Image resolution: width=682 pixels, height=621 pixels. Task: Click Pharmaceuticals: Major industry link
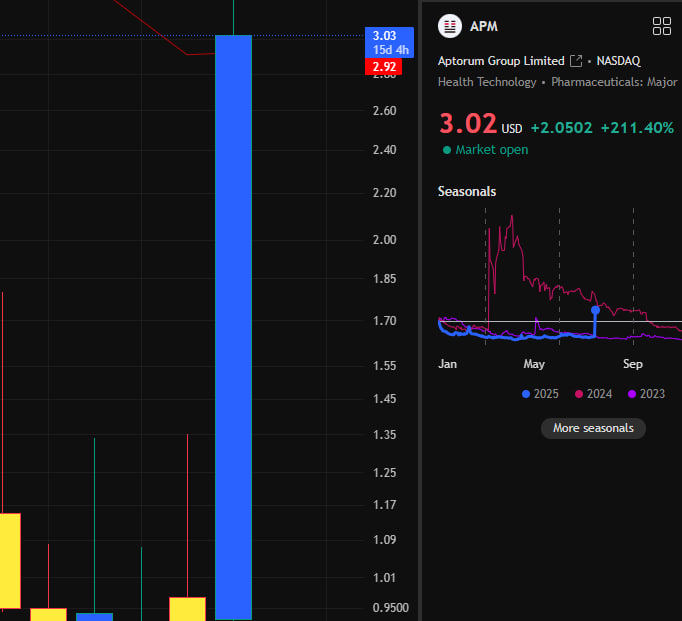614,82
